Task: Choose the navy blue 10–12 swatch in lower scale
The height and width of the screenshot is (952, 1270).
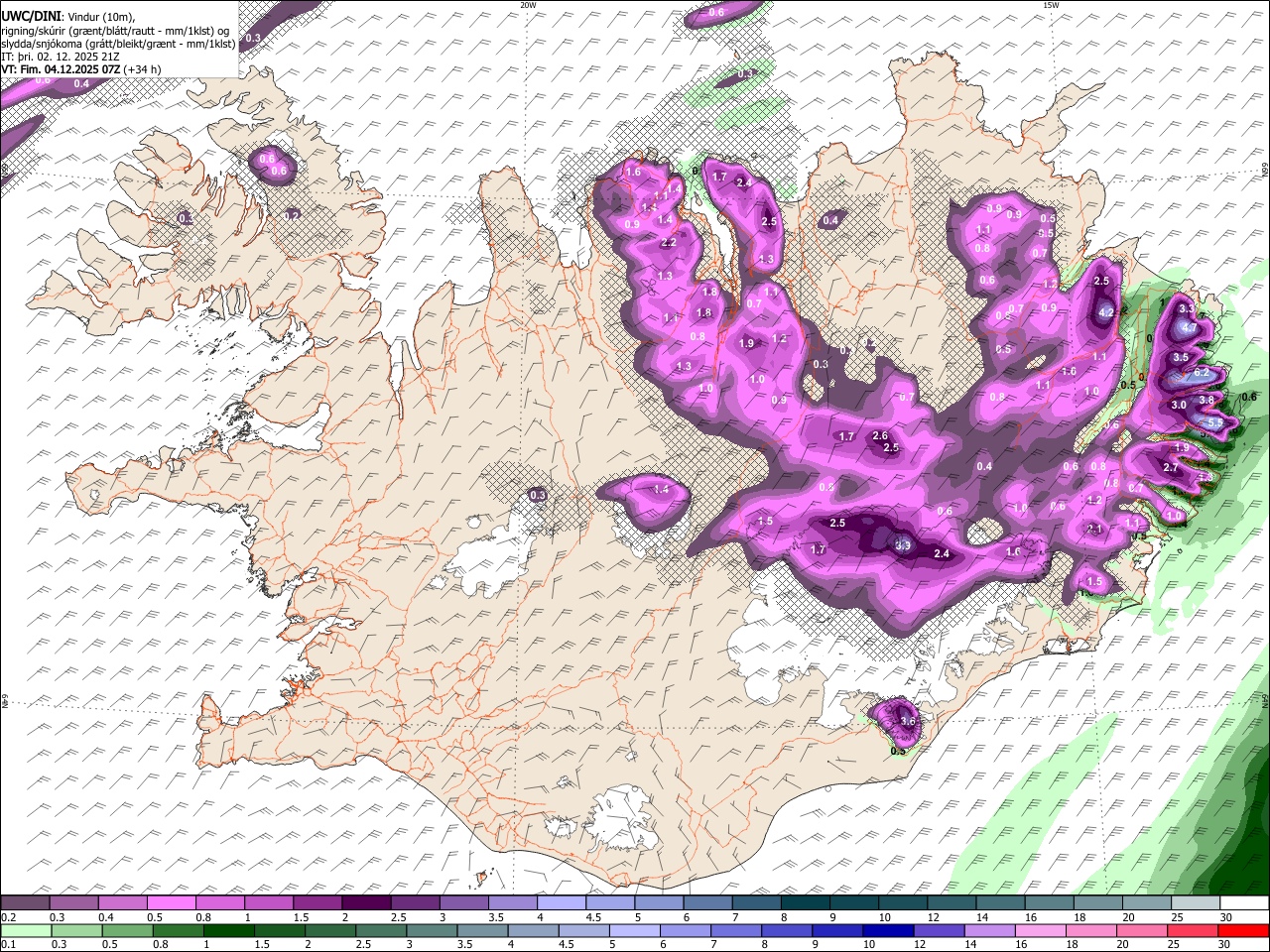Action: tap(888, 930)
